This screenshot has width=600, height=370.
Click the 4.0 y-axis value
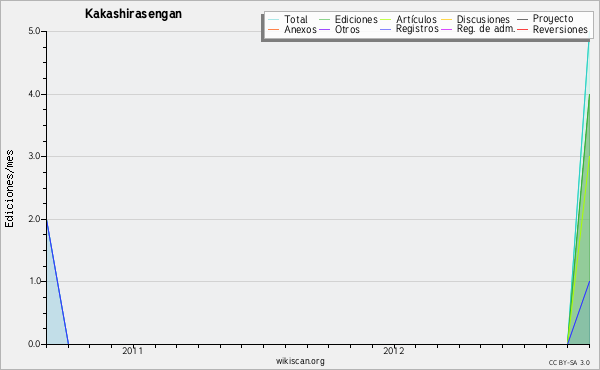34,94
